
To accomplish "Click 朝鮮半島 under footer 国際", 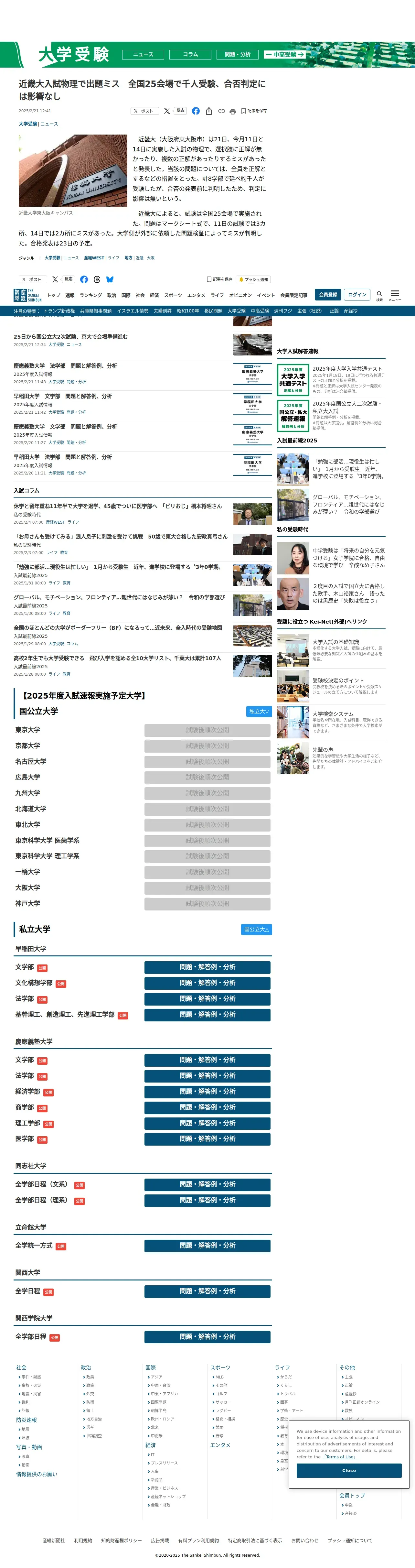I will (158, 1410).
